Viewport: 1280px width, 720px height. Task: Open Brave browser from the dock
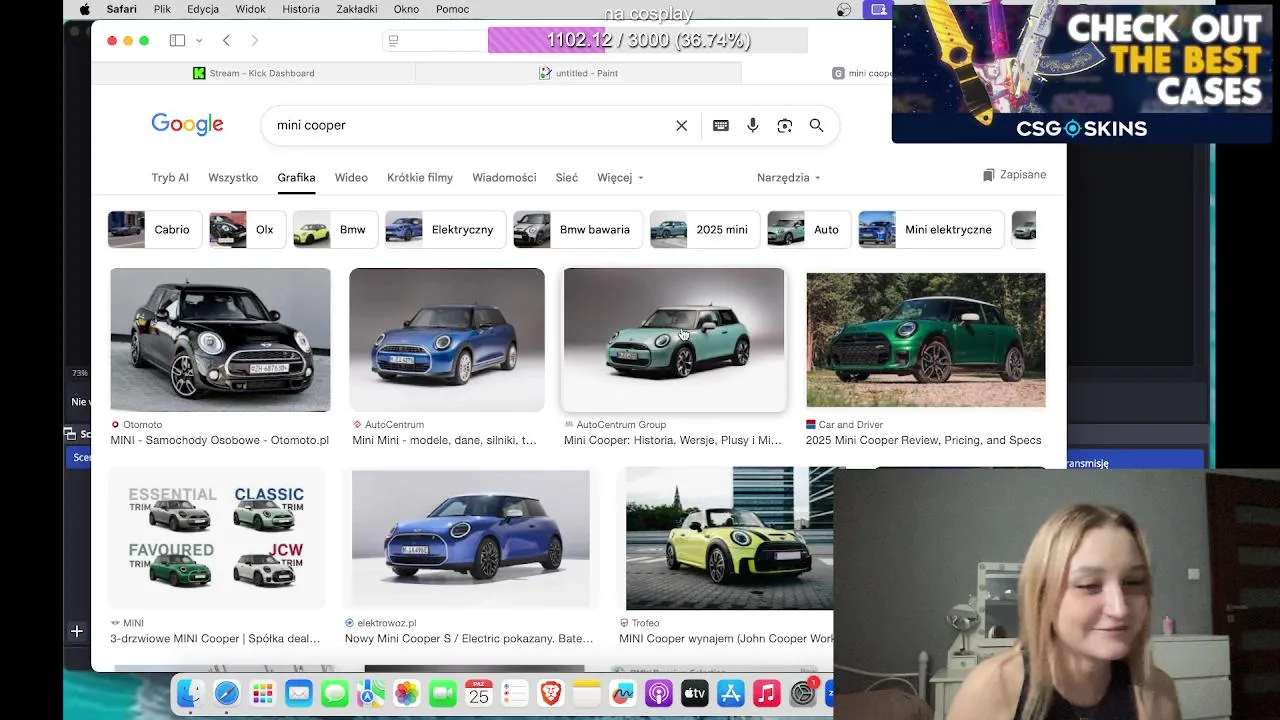pos(551,693)
